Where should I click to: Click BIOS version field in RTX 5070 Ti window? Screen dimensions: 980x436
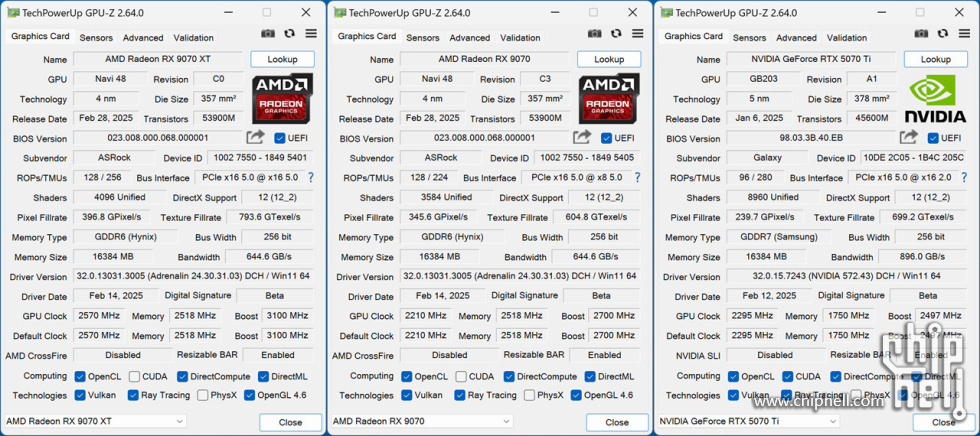coord(811,138)
